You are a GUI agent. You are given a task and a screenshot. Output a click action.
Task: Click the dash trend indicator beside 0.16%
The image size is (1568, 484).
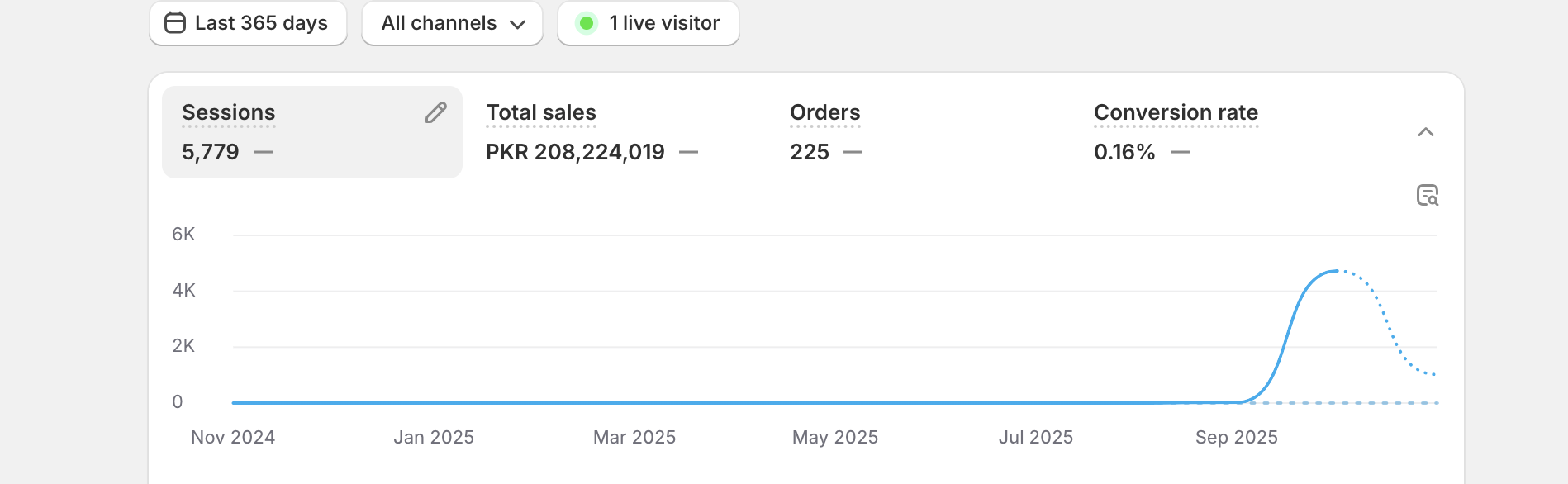click(1181, 153)
